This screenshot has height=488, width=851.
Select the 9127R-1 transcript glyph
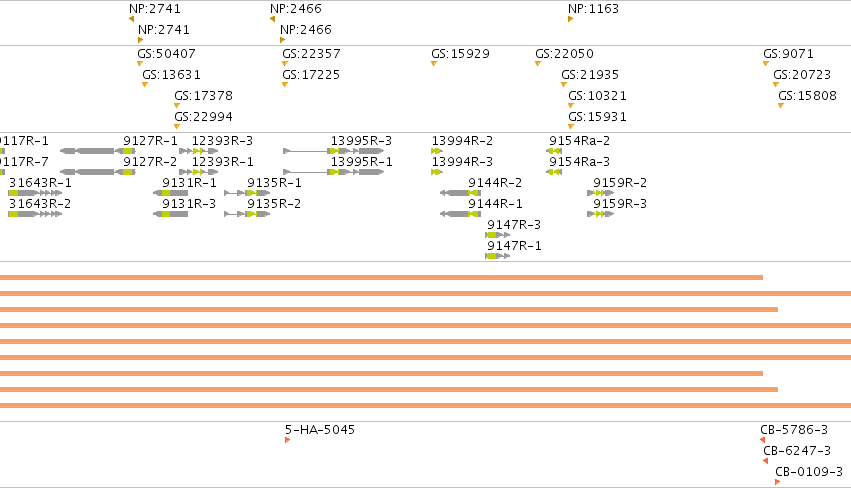pos(98,151)
